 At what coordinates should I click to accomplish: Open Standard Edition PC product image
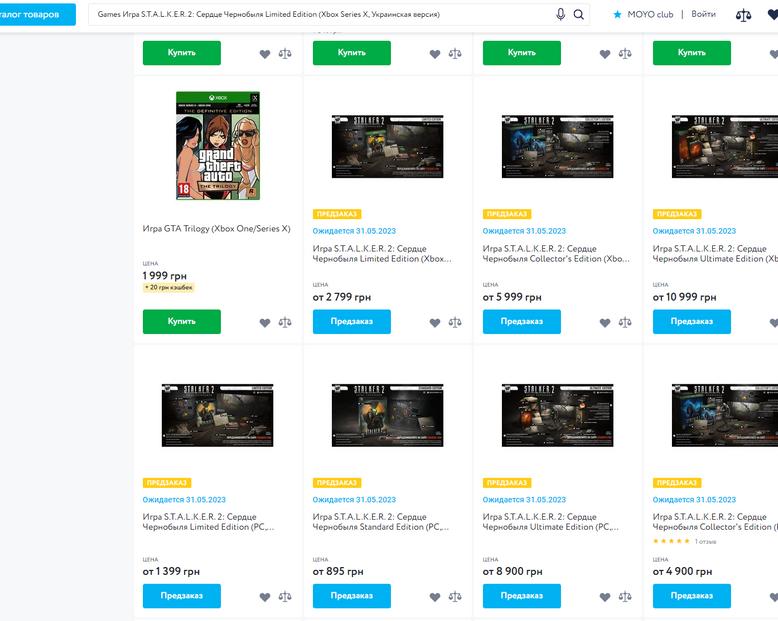[388, 415]
